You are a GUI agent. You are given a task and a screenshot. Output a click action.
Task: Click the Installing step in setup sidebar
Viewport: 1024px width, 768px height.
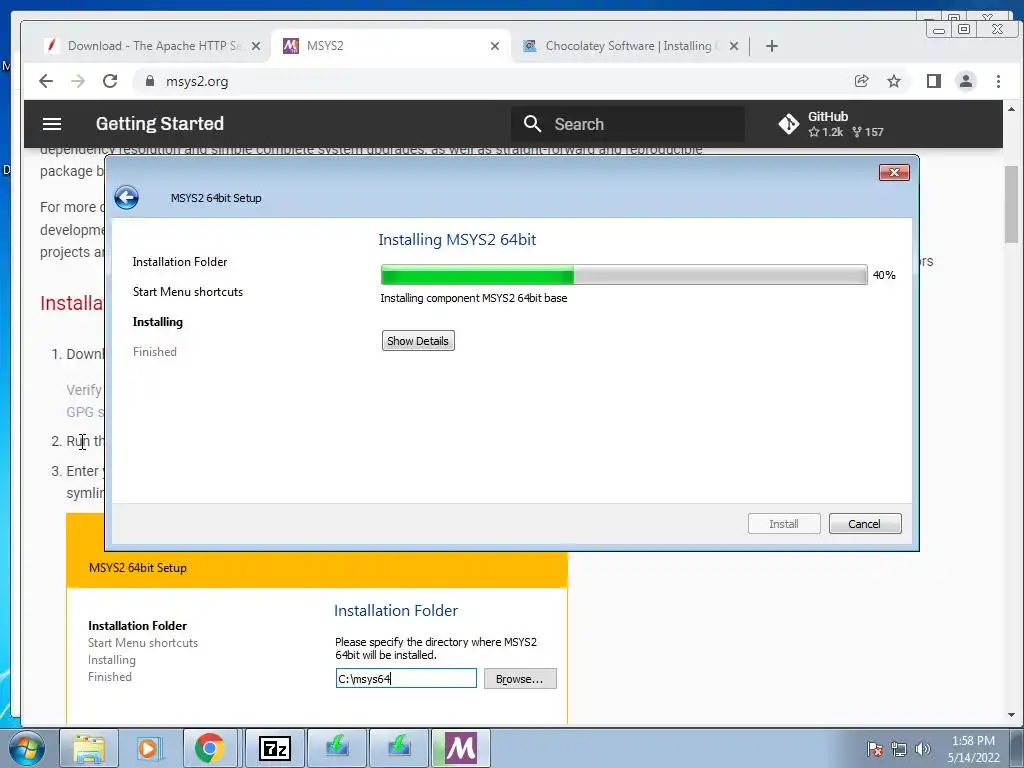(157, 322)
